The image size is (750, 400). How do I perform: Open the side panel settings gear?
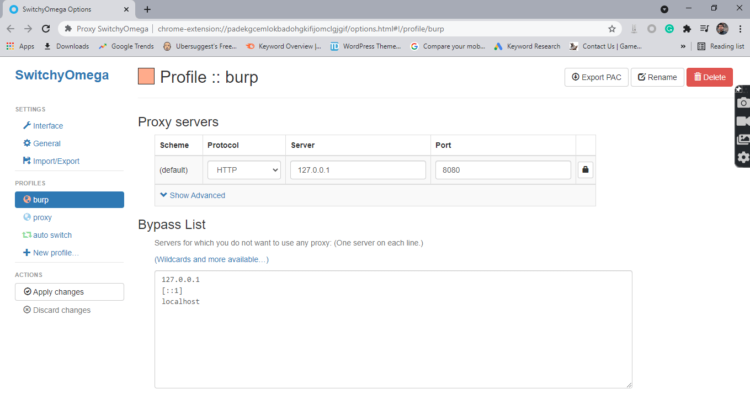tap(743, 157)
